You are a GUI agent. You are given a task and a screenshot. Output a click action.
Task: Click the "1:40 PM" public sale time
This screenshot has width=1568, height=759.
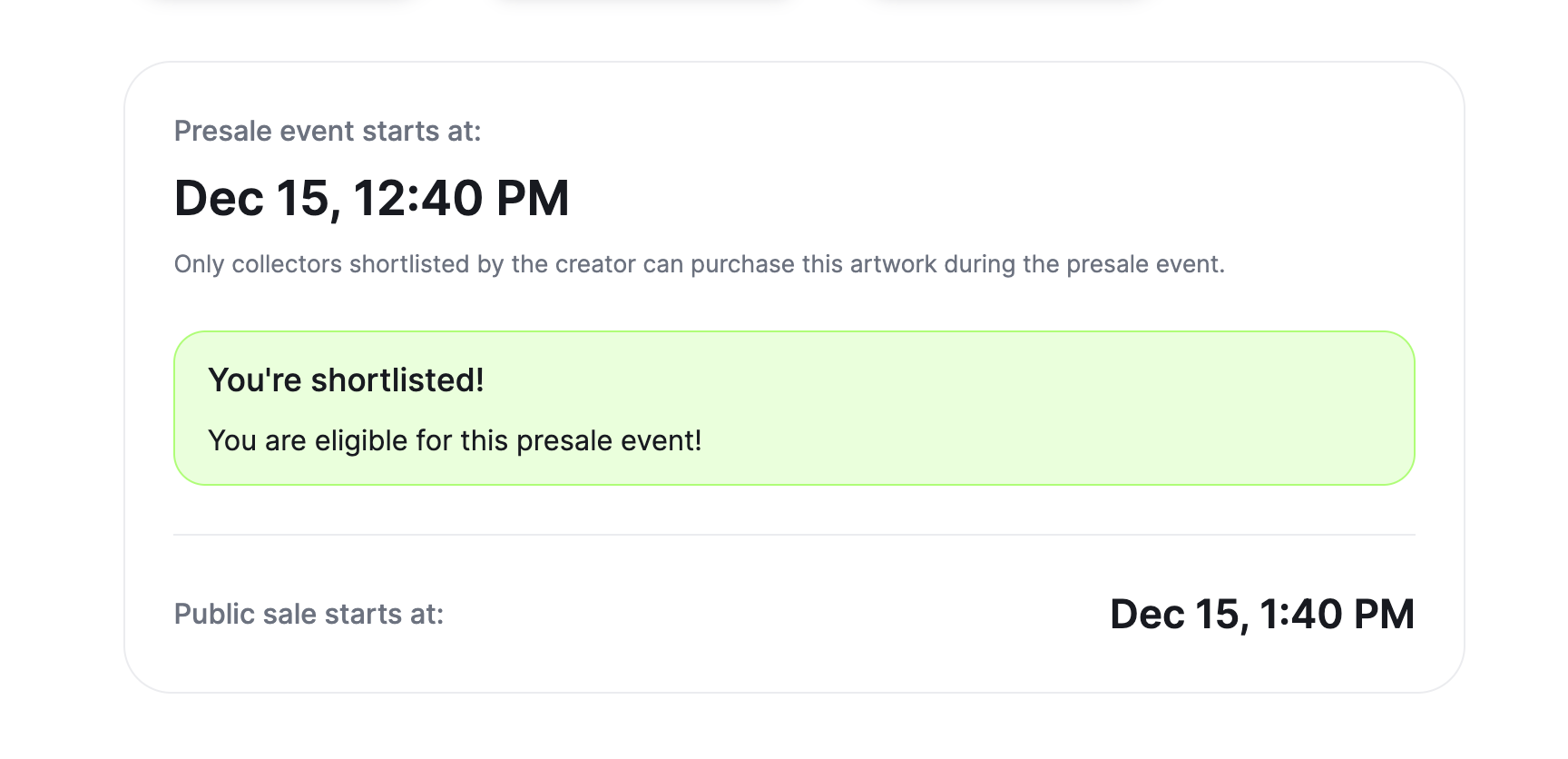click(x=1337, y=615)
